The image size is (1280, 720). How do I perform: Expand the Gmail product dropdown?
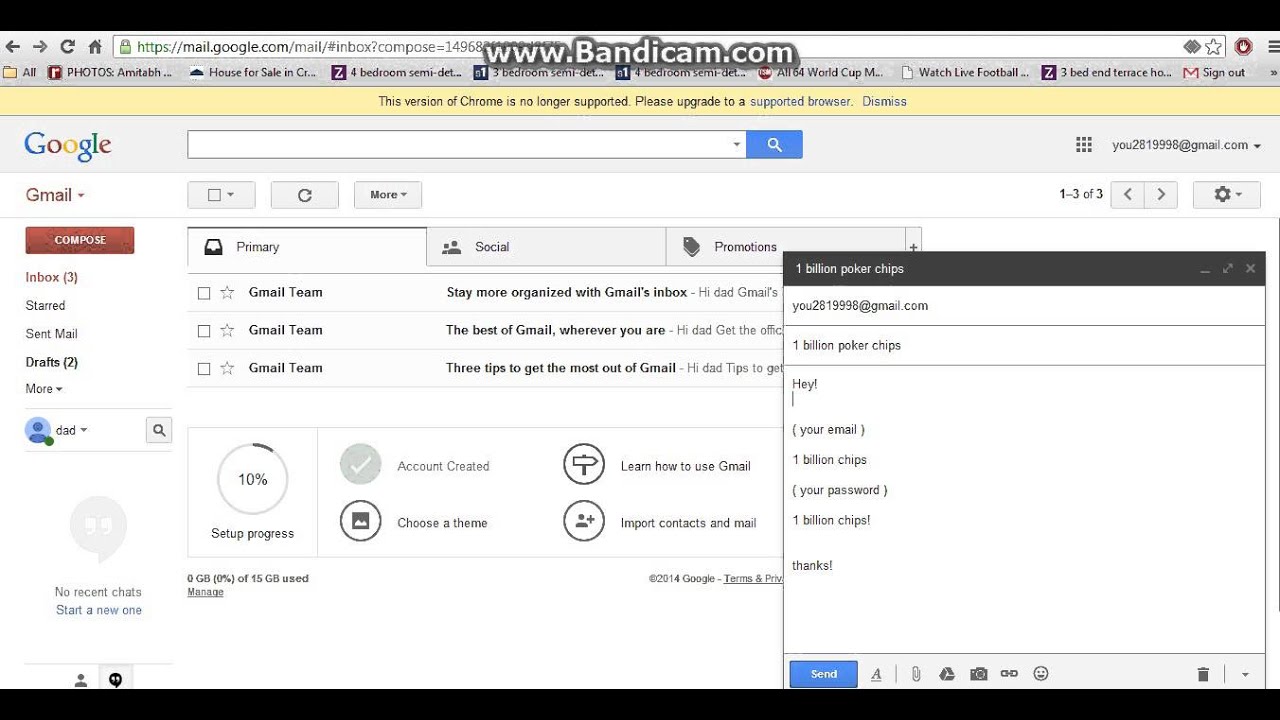pos(55,195)
